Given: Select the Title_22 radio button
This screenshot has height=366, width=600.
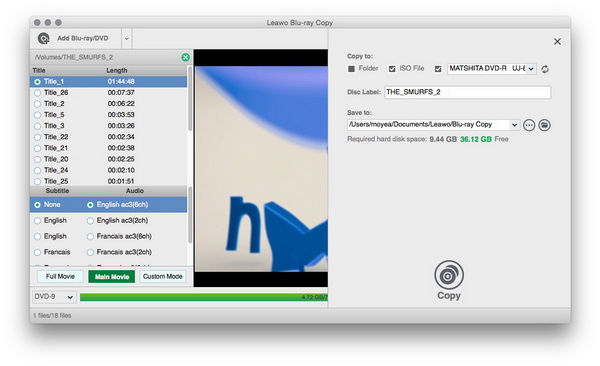Looking at the screenshot, I should click(x=37, y=137).
